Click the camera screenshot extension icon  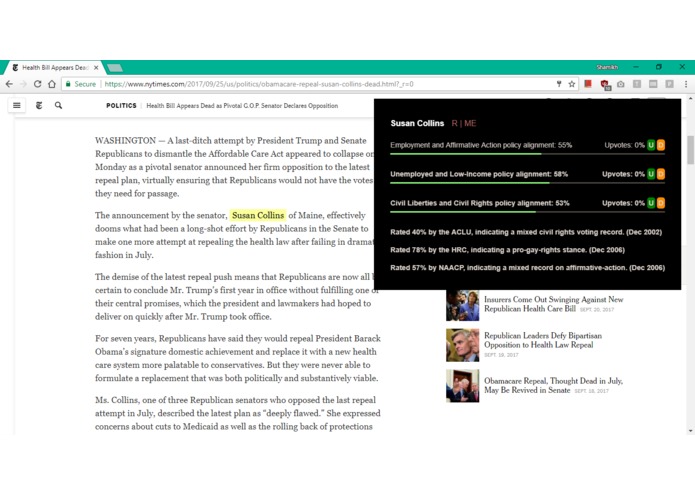[621, 84]
